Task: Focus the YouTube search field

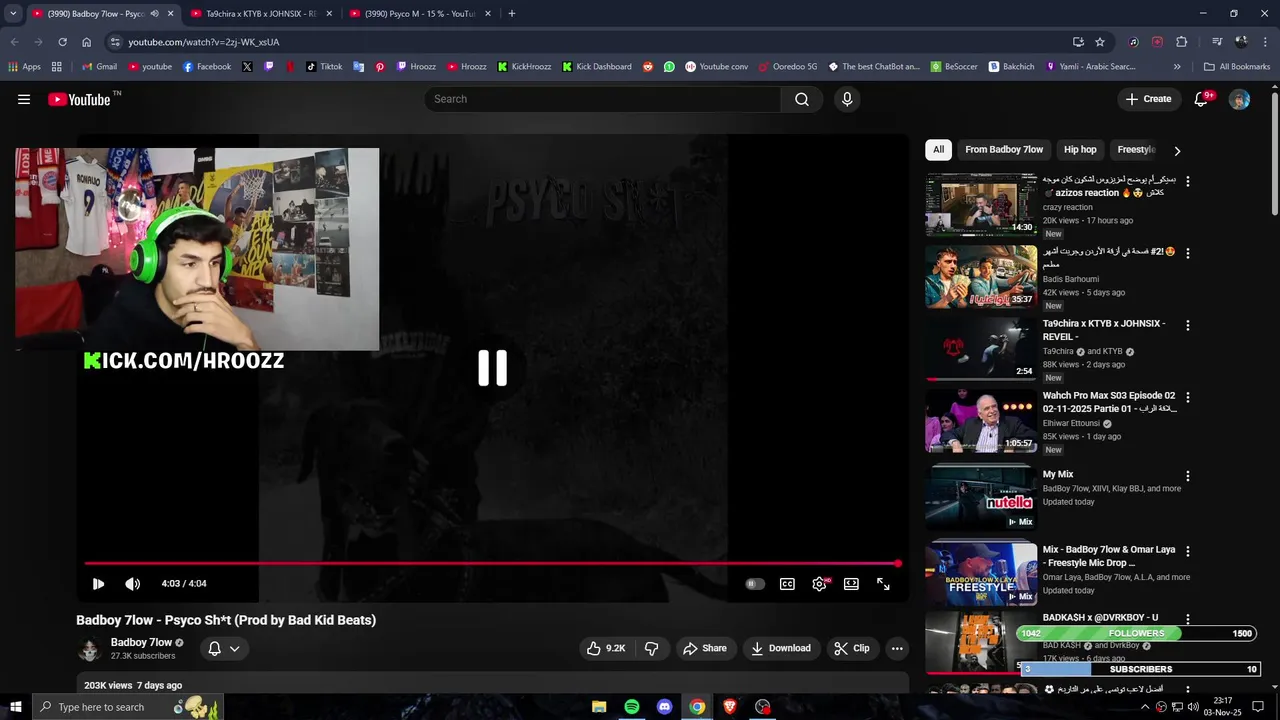Action: tap(603, 99)
